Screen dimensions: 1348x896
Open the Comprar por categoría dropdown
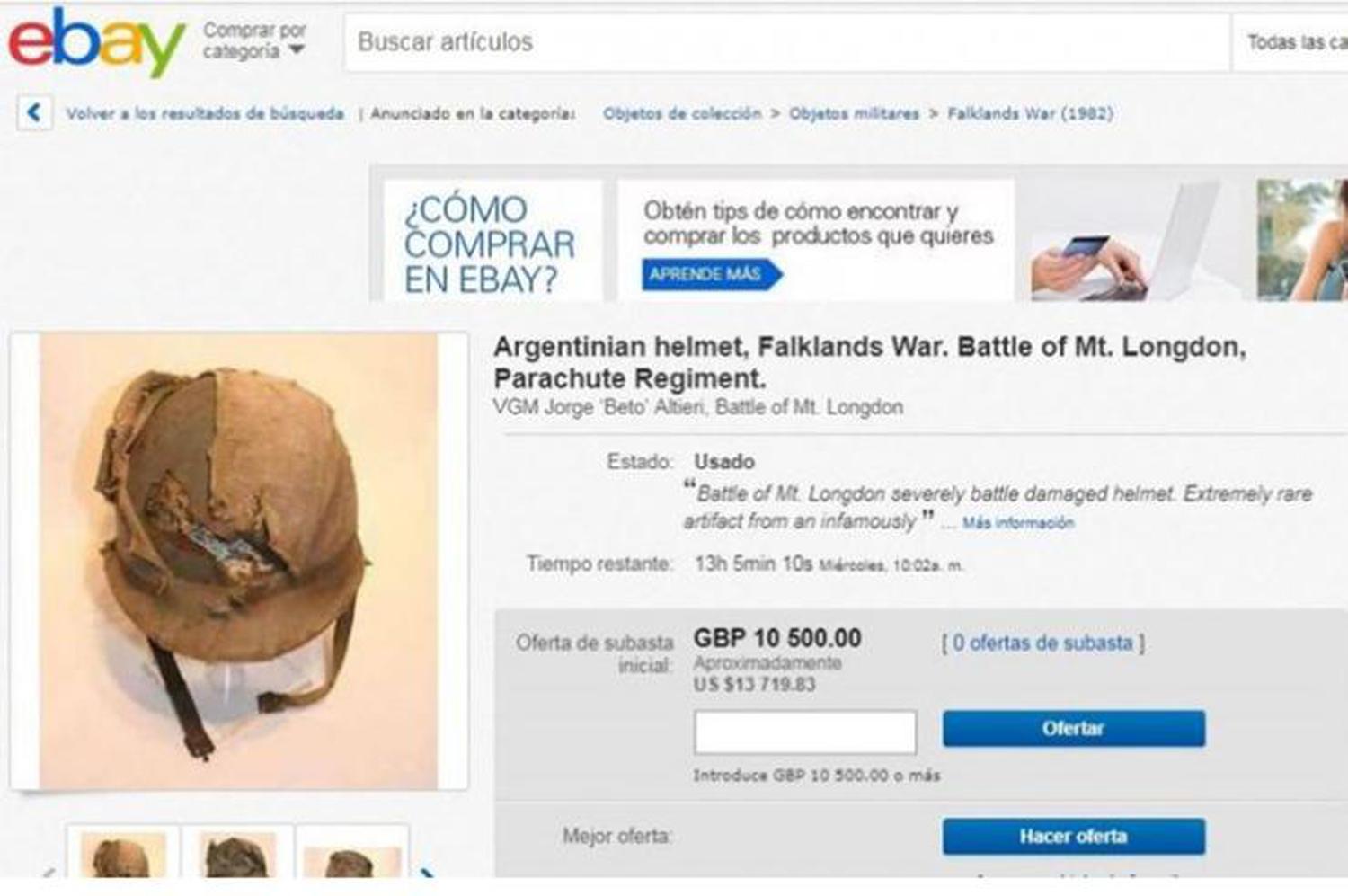(x=255, y=41)
